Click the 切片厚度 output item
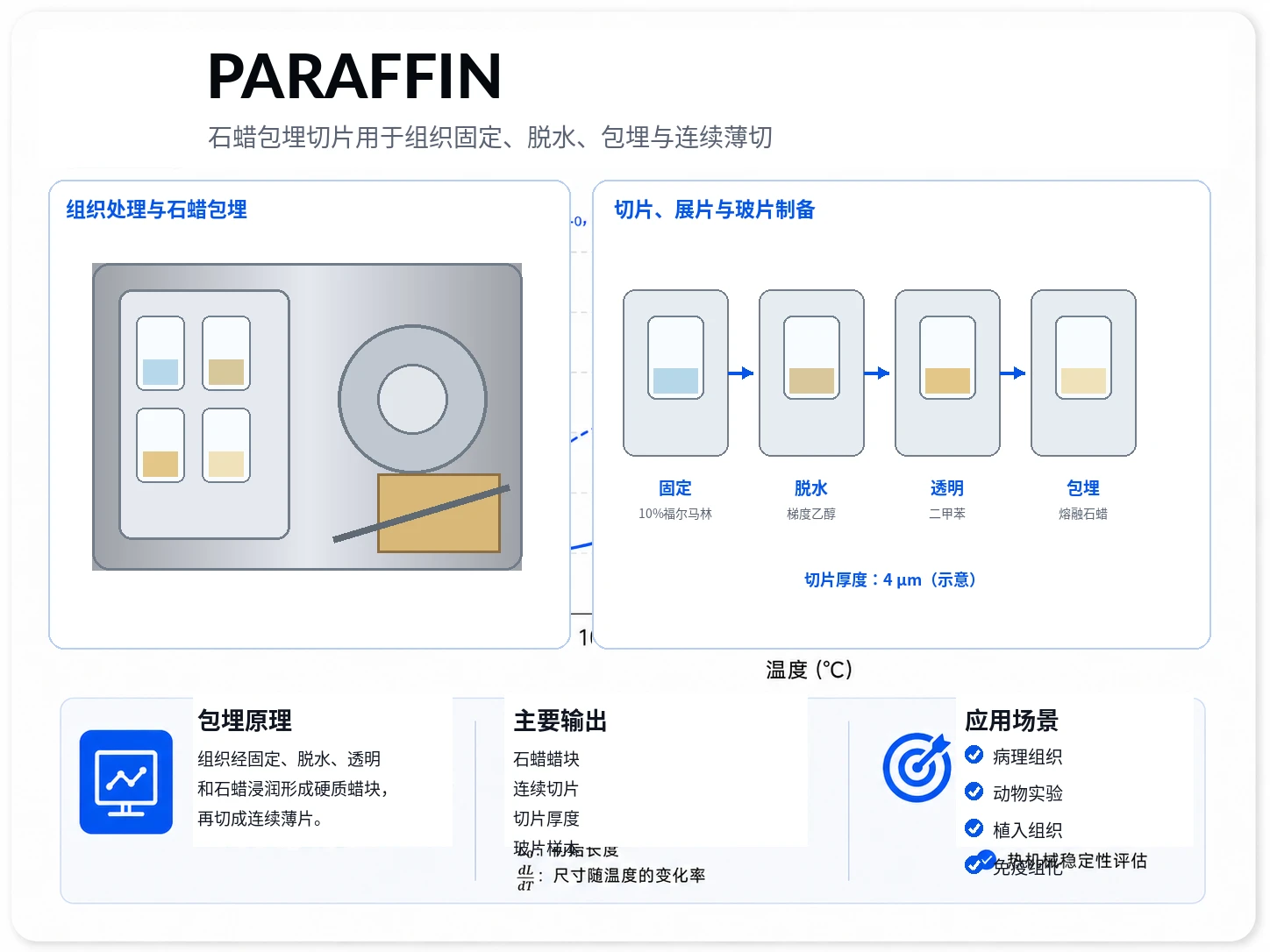Viewport: 1270px width, 952px height. point(546,819)
